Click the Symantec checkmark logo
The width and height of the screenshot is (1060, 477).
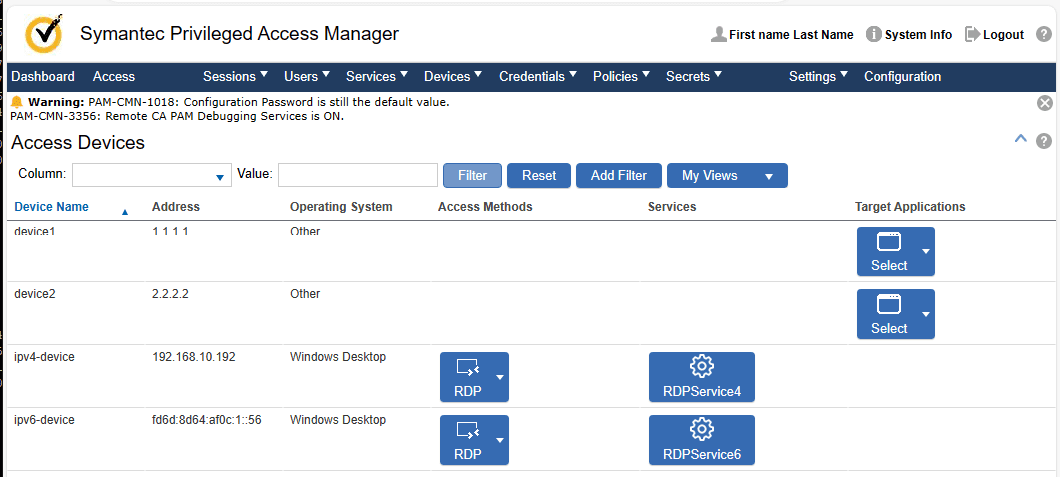click(44, 32)
